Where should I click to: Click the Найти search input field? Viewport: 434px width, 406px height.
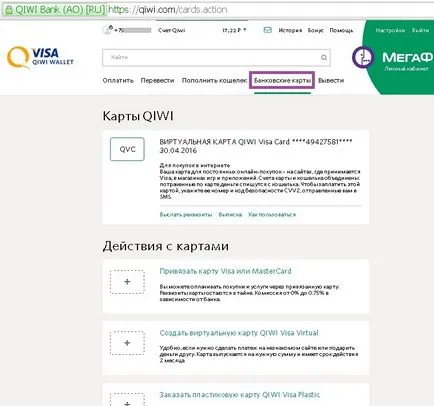pos(216,58)
